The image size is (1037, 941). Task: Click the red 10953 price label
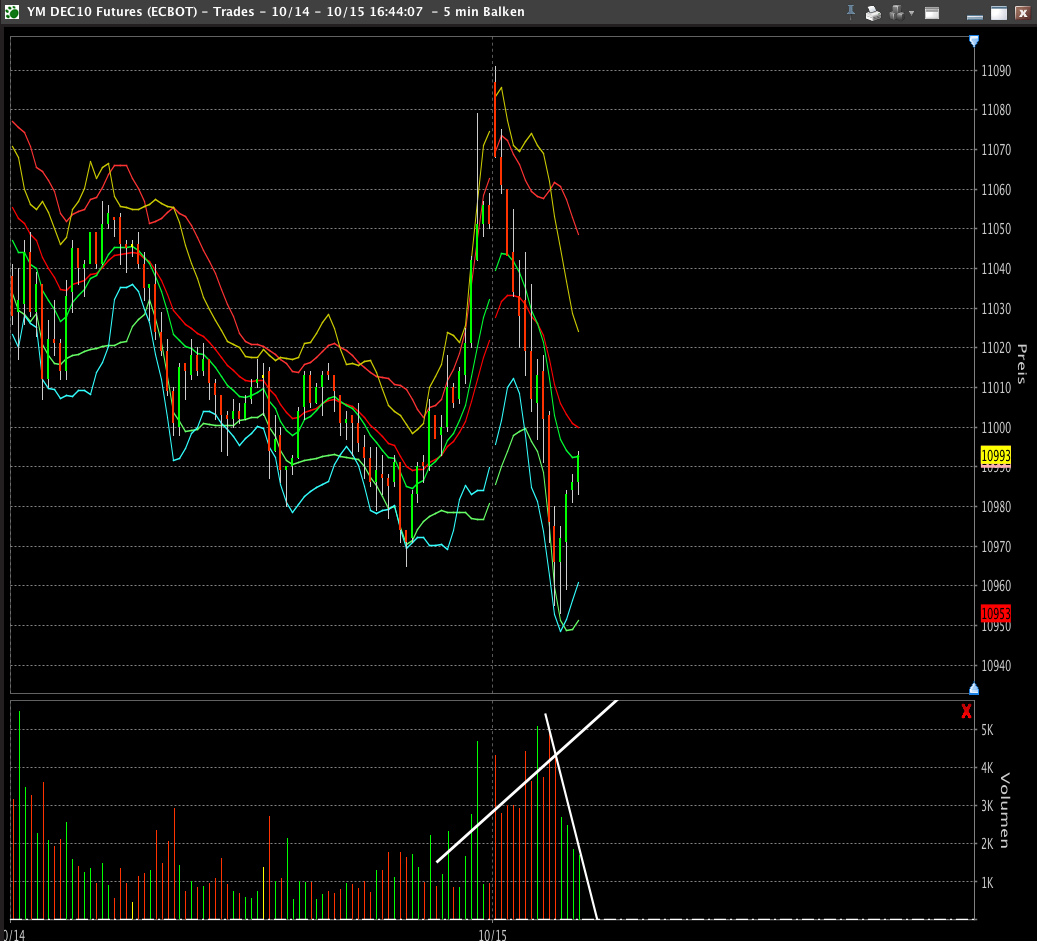click(995, 613)
